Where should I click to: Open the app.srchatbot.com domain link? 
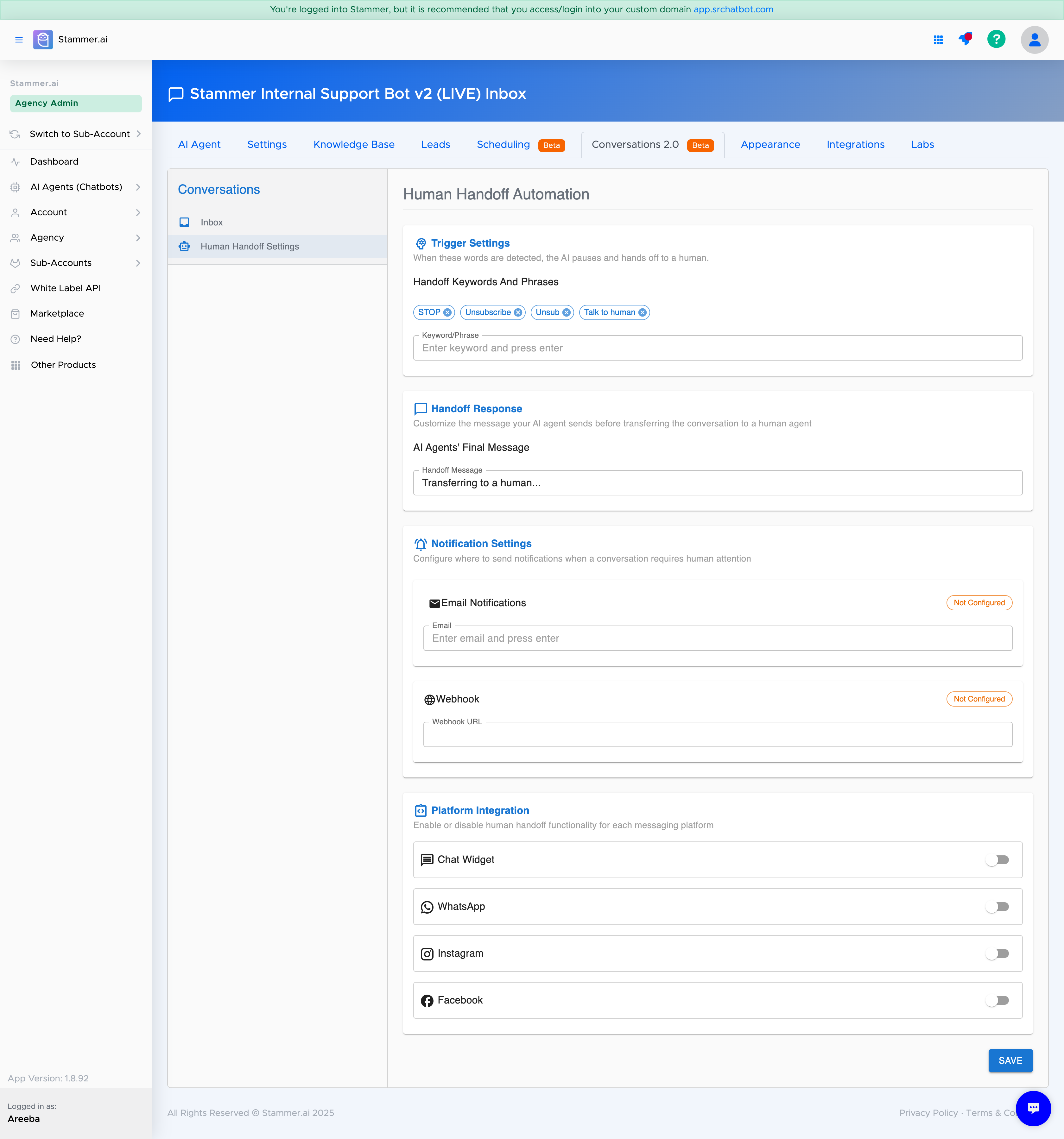(733, 9)
